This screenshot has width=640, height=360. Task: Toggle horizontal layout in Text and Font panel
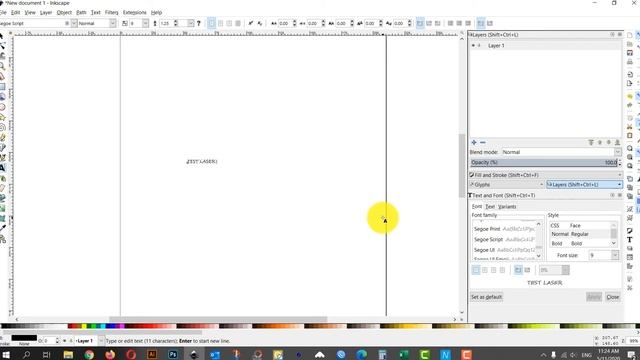coord(518,270)
